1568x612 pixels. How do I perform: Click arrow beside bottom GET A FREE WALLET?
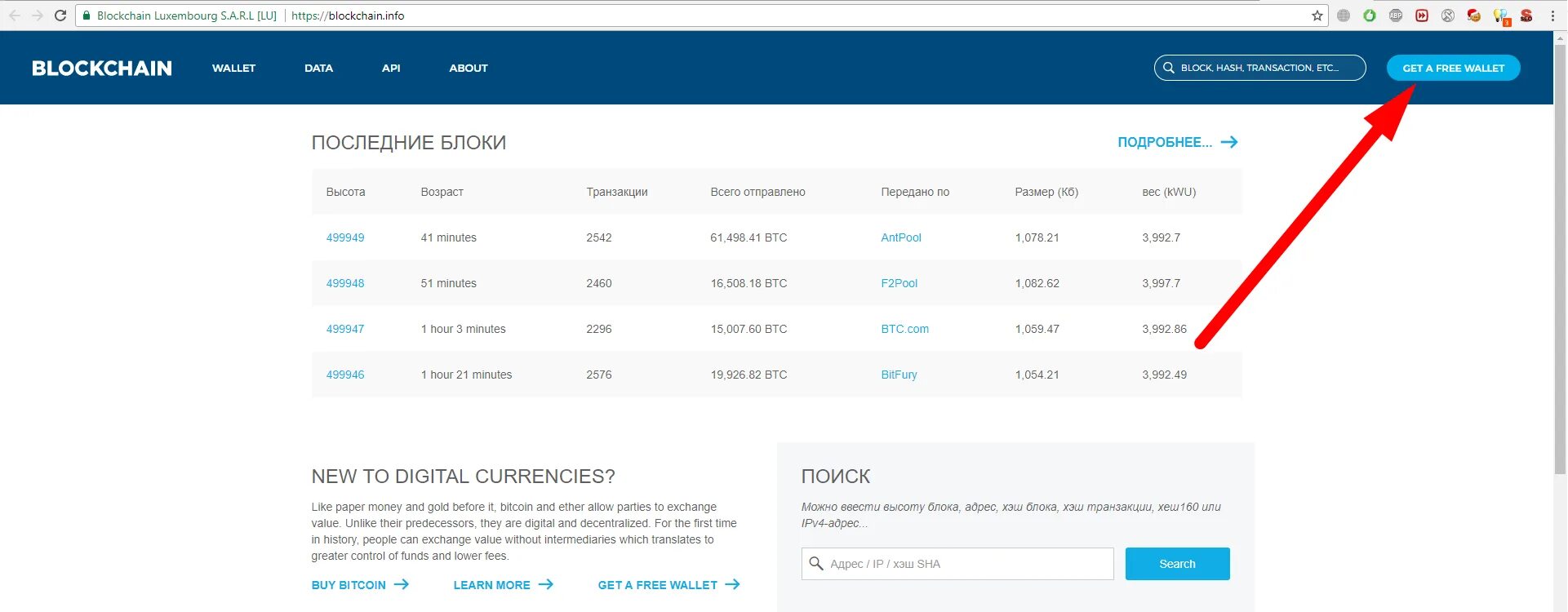point(733,584)
